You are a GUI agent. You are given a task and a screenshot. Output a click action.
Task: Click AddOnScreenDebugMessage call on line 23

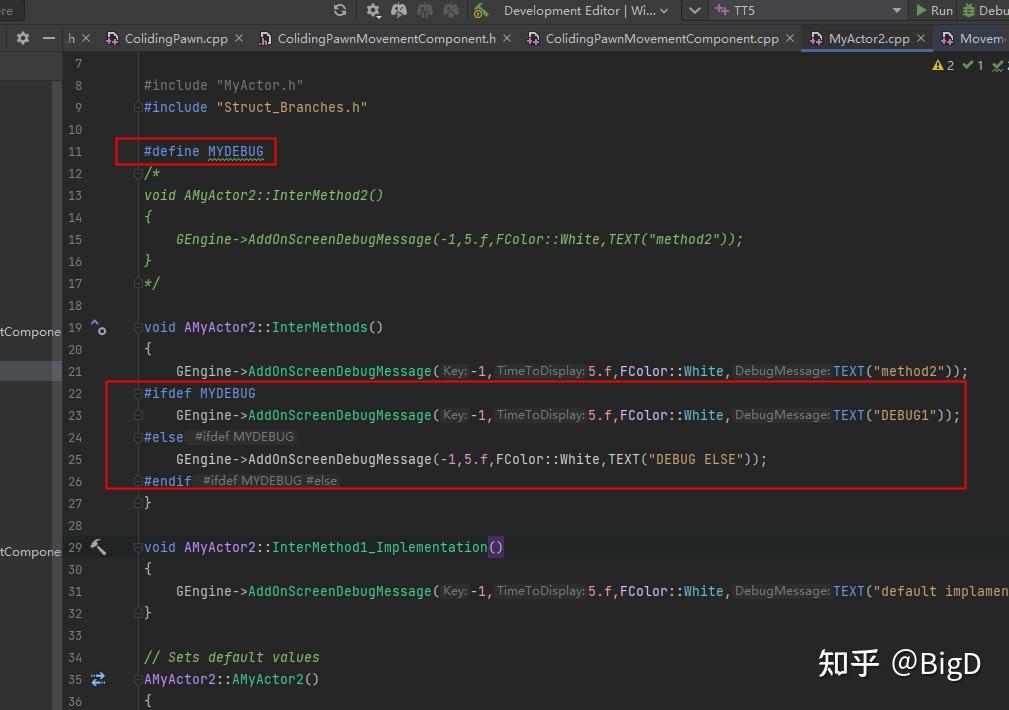pos(340,415)
